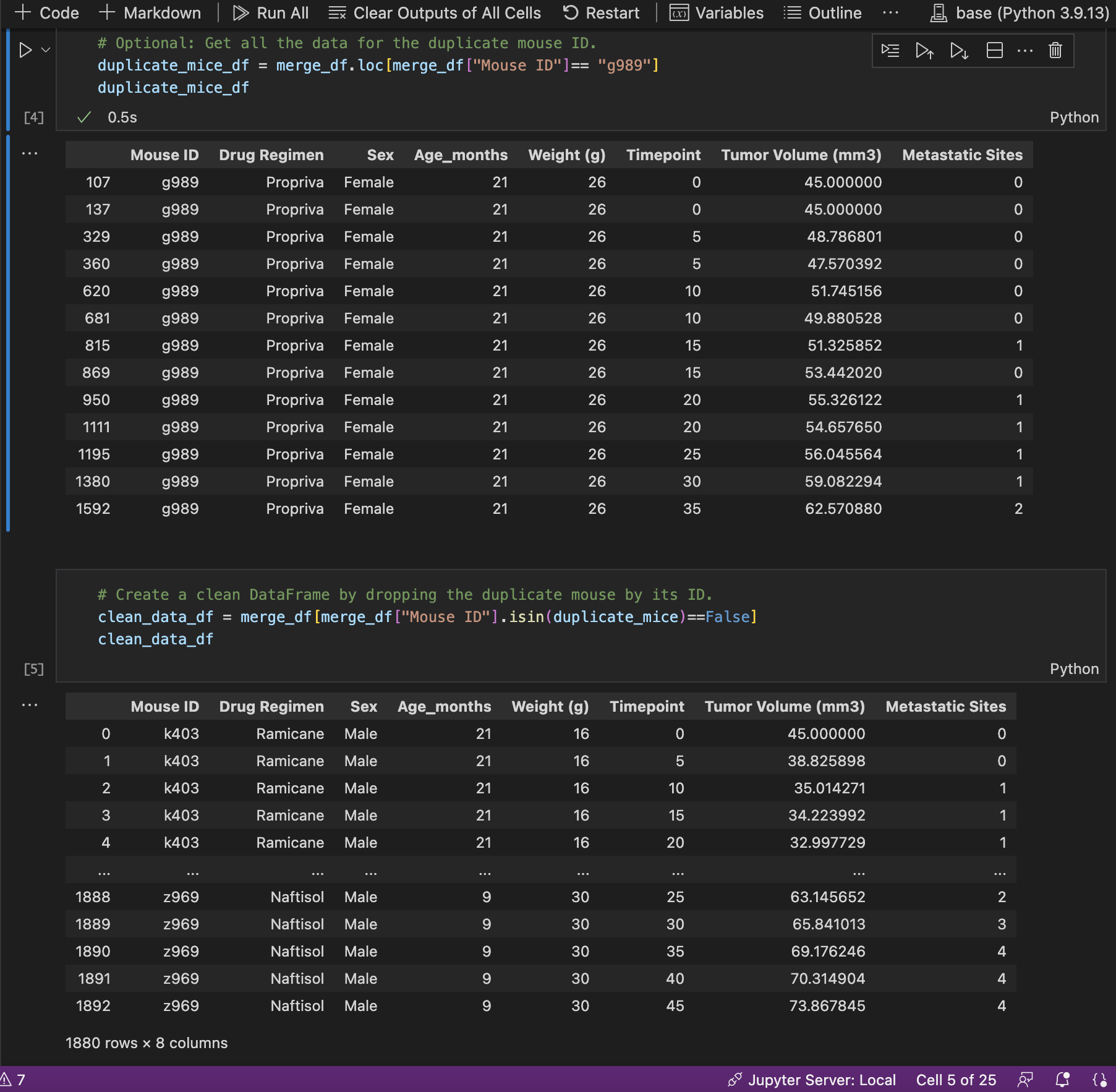Click '1880 rows × 8 columns' text
Image resolution: width=1116 pixels, height=1092 pixels.
point(147,1043)
